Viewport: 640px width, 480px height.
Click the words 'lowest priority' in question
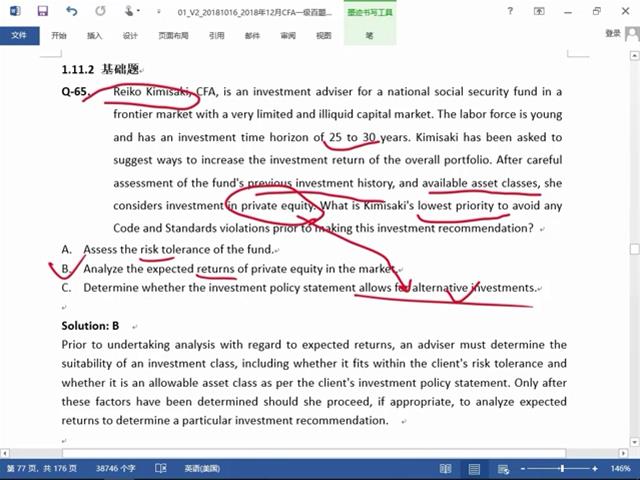(x=456, y=206)
